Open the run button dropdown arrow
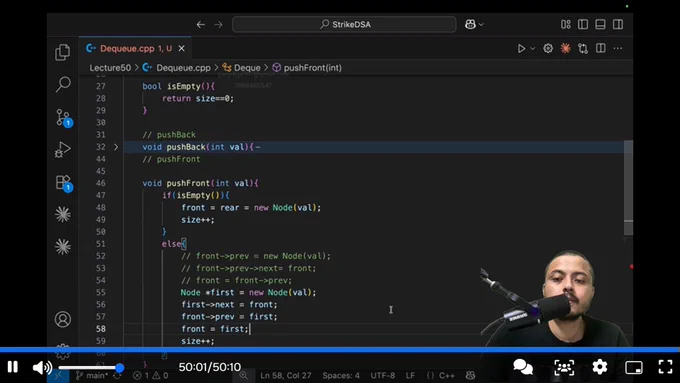680x383 pixels. [533, 49]
